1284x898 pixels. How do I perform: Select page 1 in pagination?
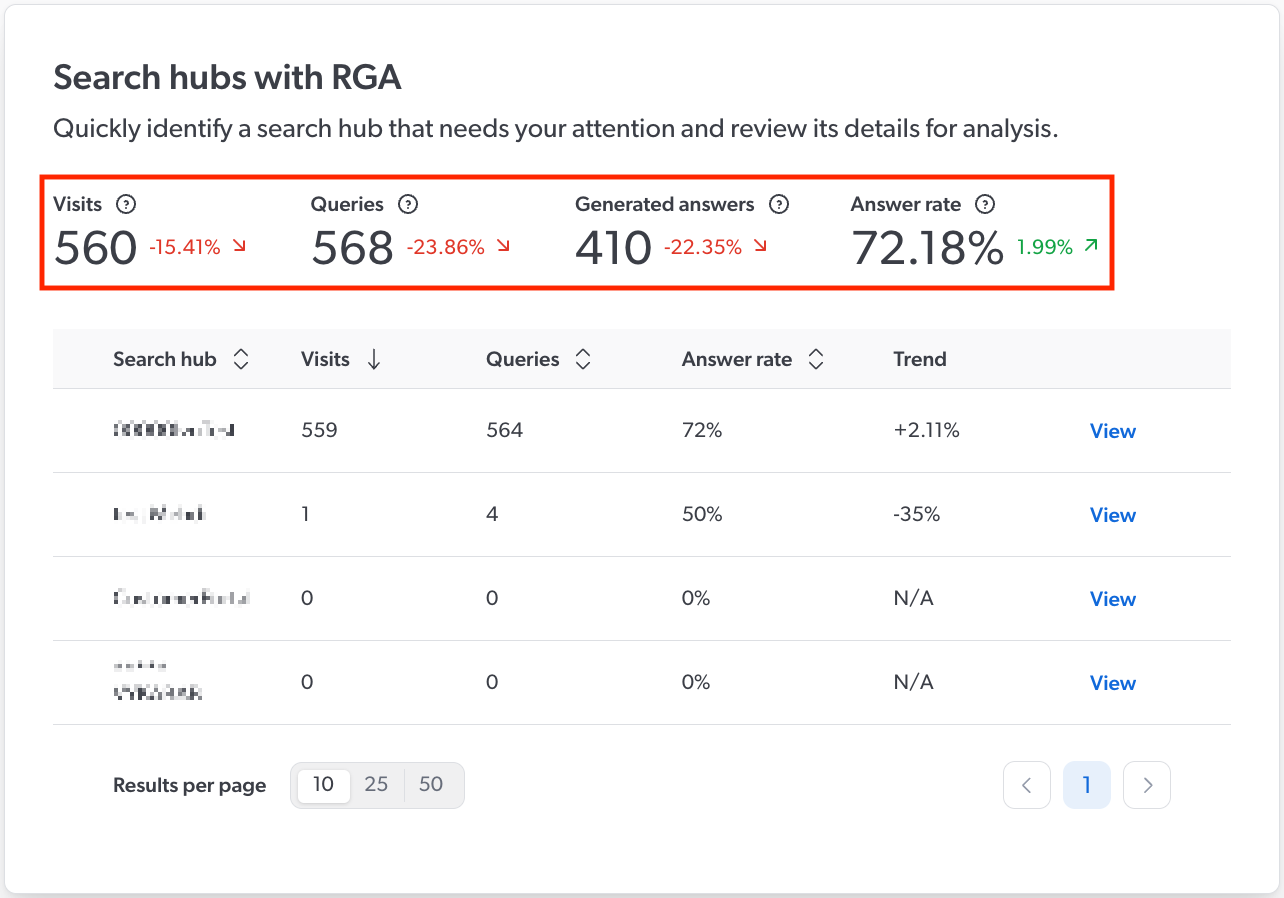(1087, 785)
